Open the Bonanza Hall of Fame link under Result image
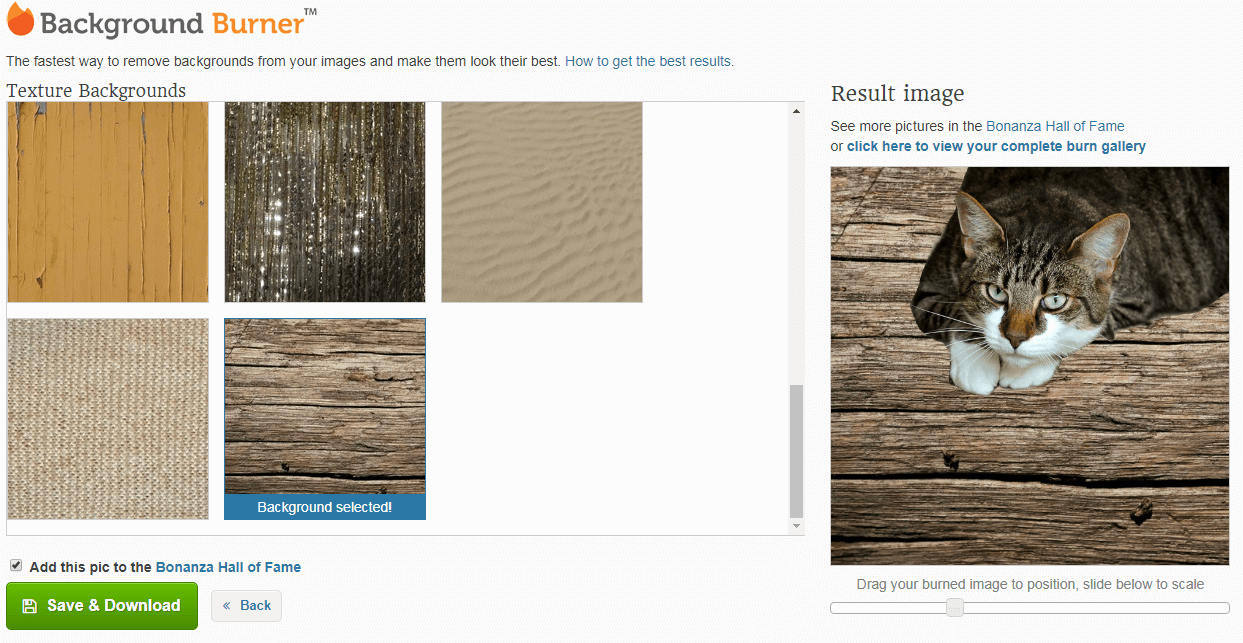The width and height of the screenshot is (1243, 643). click(x=1055, y=126)
